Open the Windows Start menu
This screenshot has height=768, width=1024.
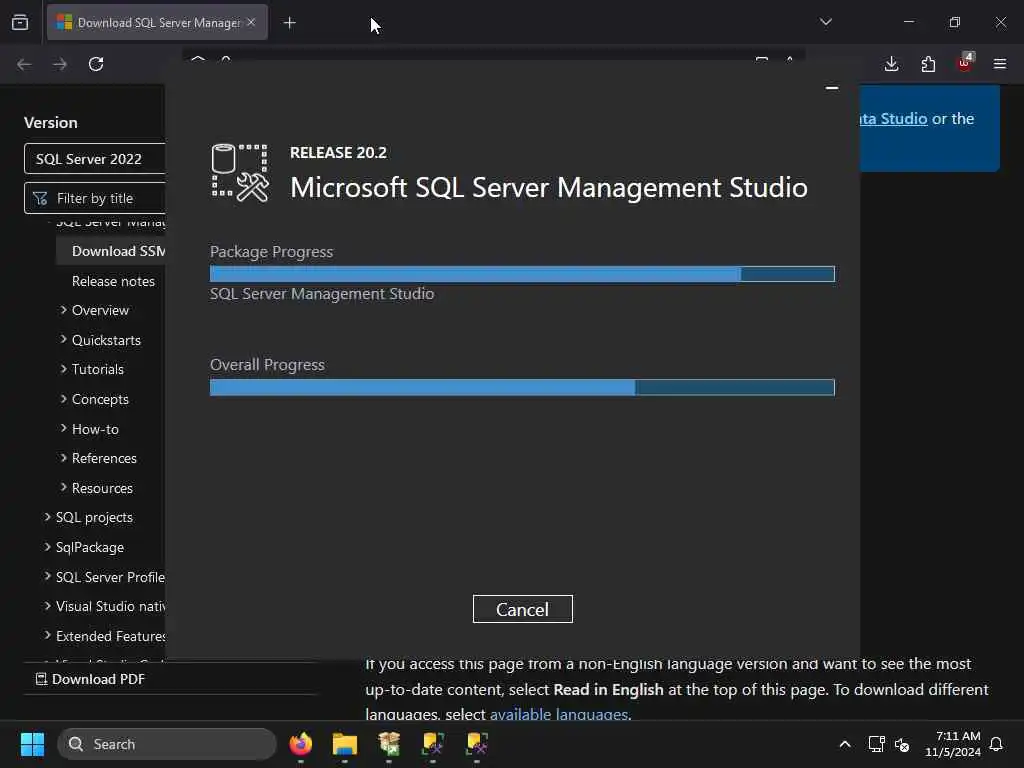point(33,744)
